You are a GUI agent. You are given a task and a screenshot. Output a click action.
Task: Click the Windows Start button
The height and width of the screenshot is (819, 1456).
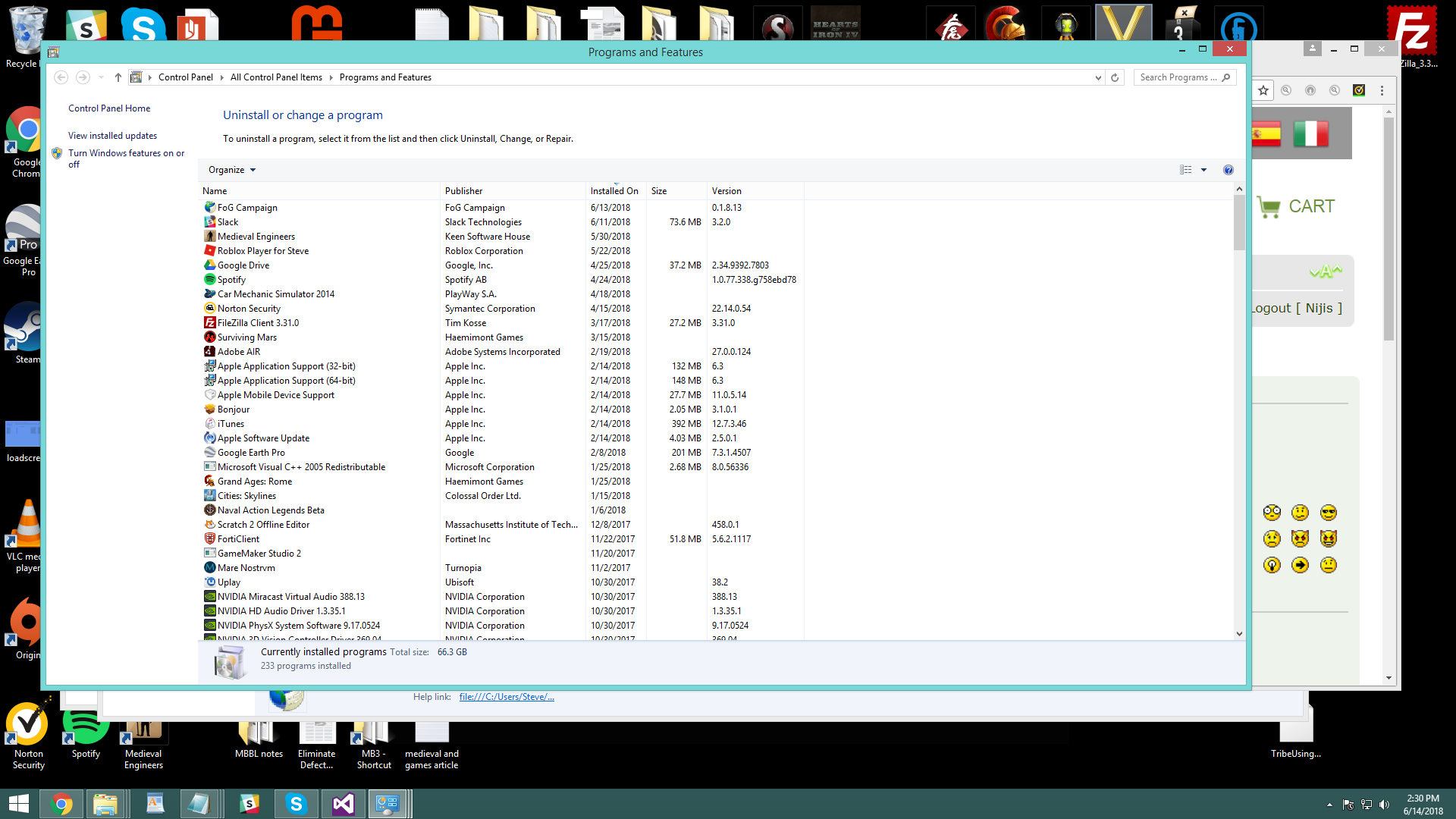pos(19,804)
